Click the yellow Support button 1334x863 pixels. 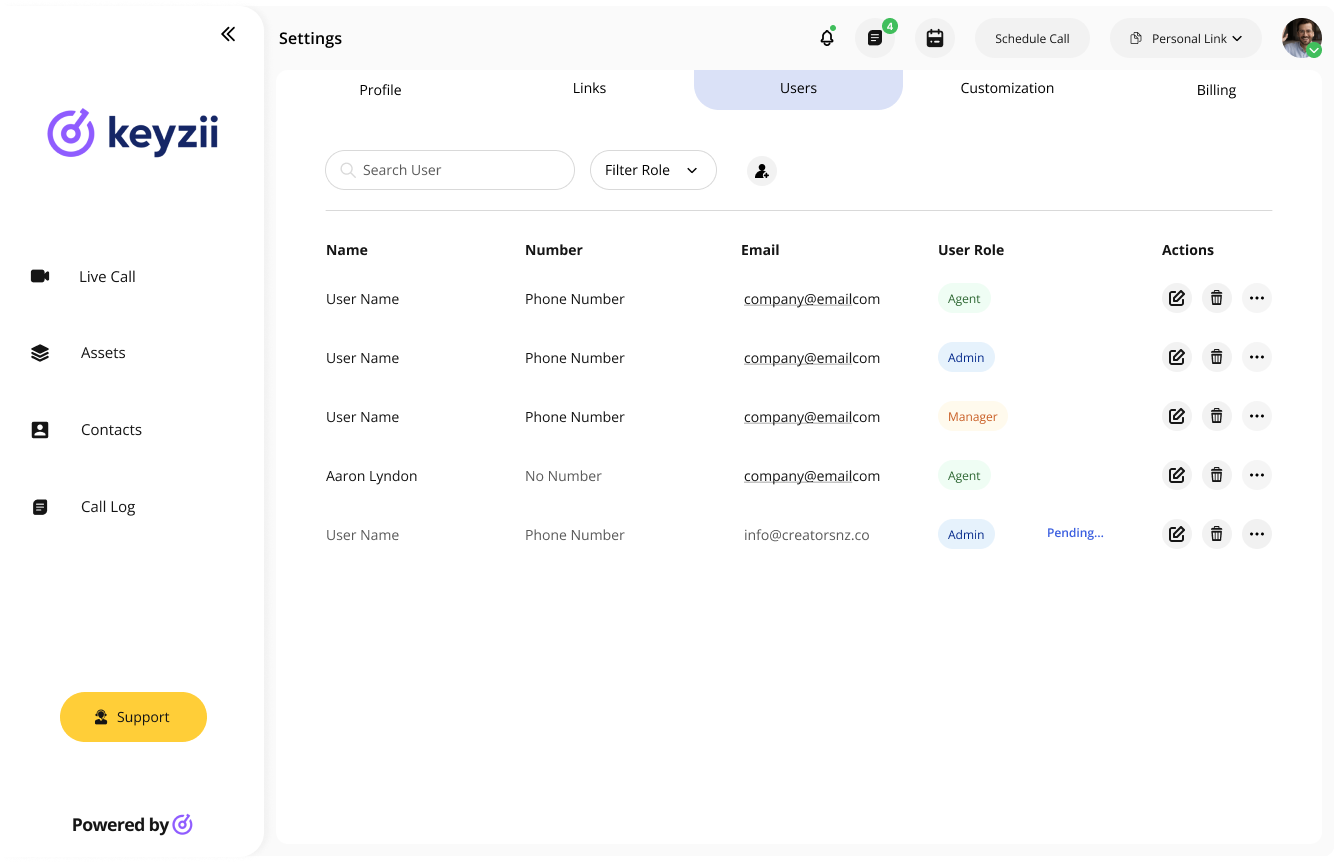[x=133, y=717]
